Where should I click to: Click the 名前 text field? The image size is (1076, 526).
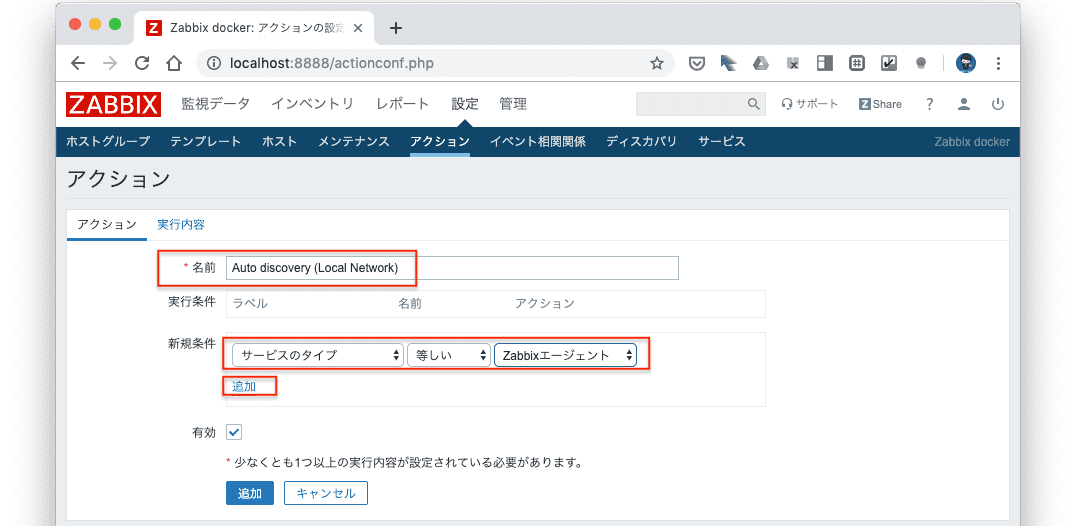pyautogui.click(x=452, y=268)
